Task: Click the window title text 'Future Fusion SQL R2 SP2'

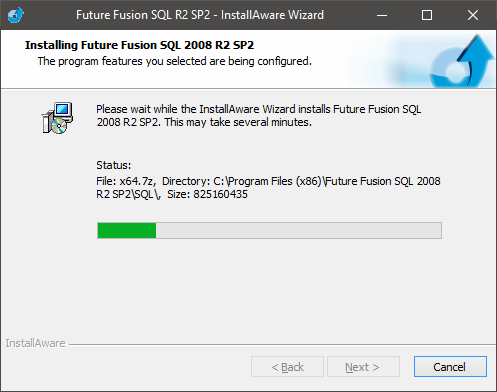Action: tap(143, 15)
